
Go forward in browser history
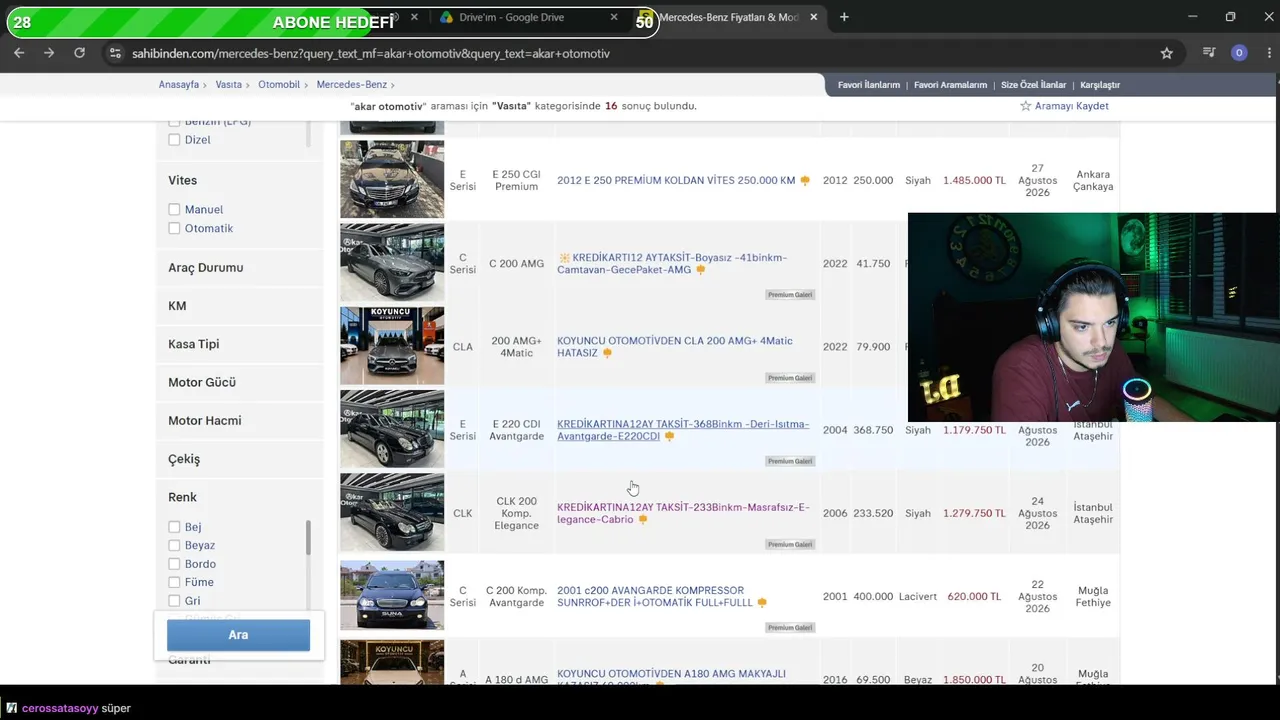point(49,53)
